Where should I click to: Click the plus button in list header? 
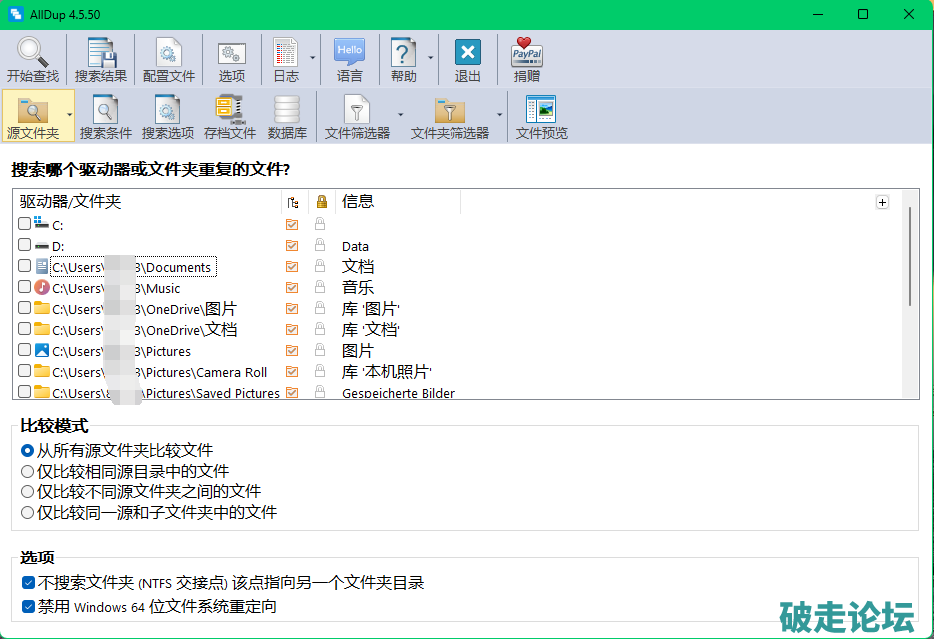click(x=882, y=202)
